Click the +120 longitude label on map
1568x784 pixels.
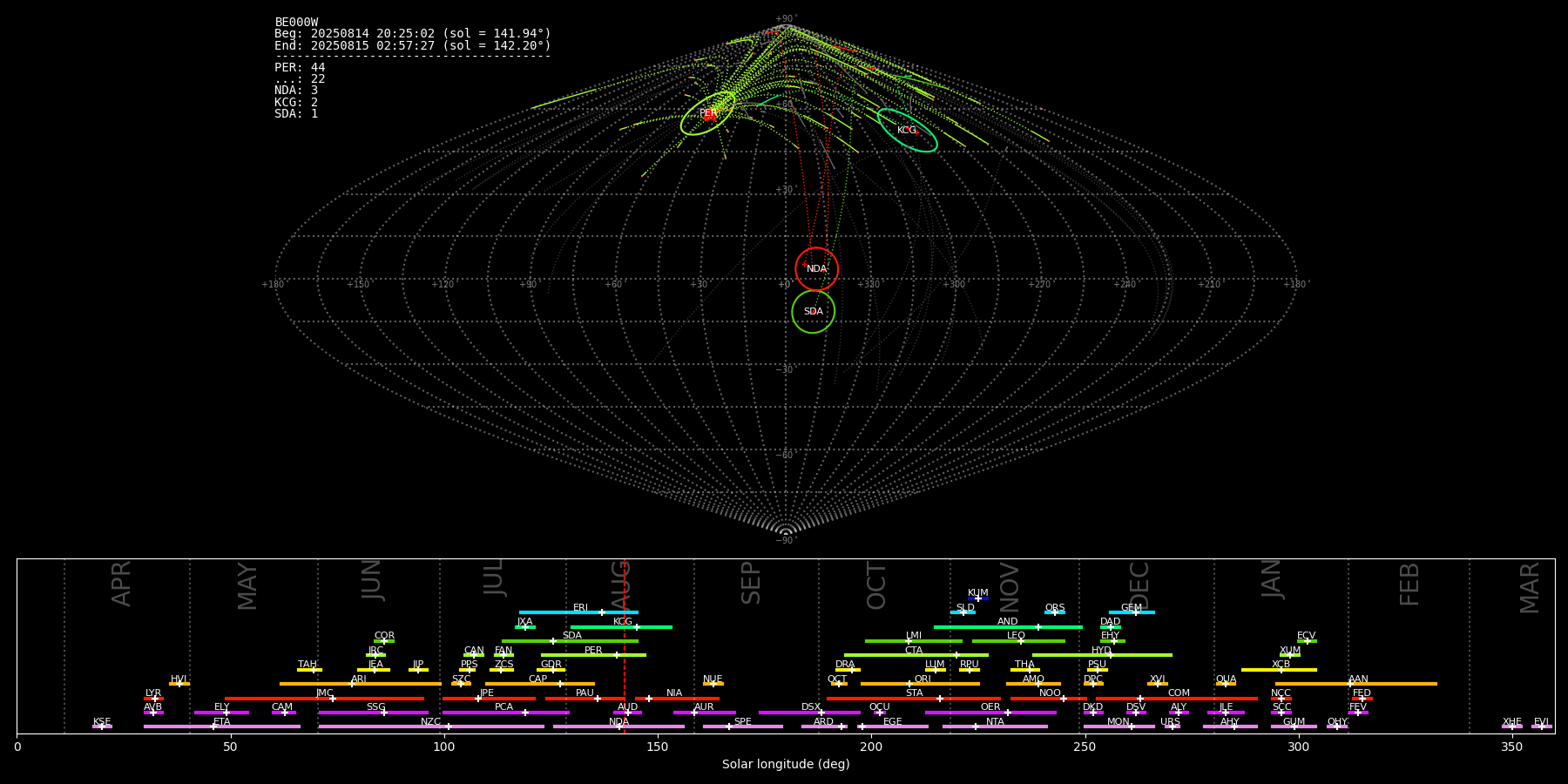pos(443,284)
